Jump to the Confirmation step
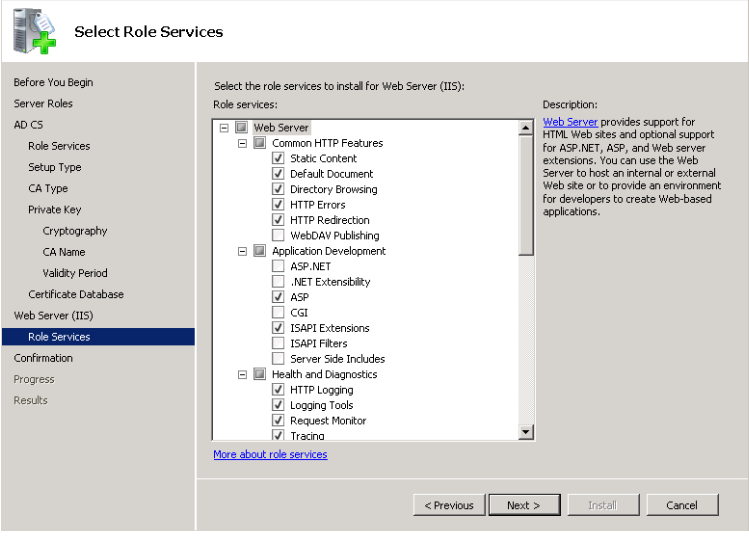The height and width of the screenshot is (536, 749). [43, 358]
